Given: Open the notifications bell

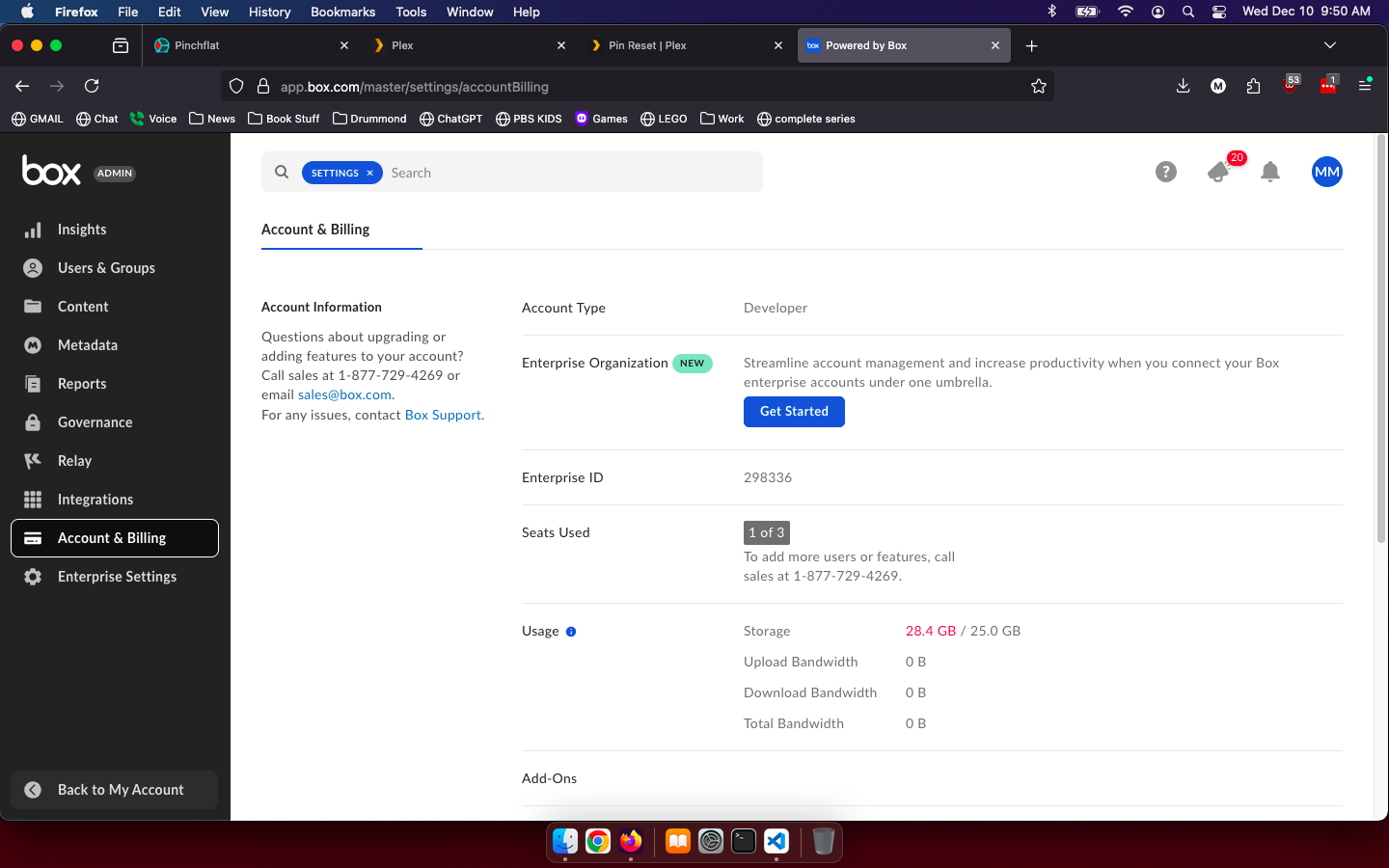Looking at the screenshot, I should 1270,172.
